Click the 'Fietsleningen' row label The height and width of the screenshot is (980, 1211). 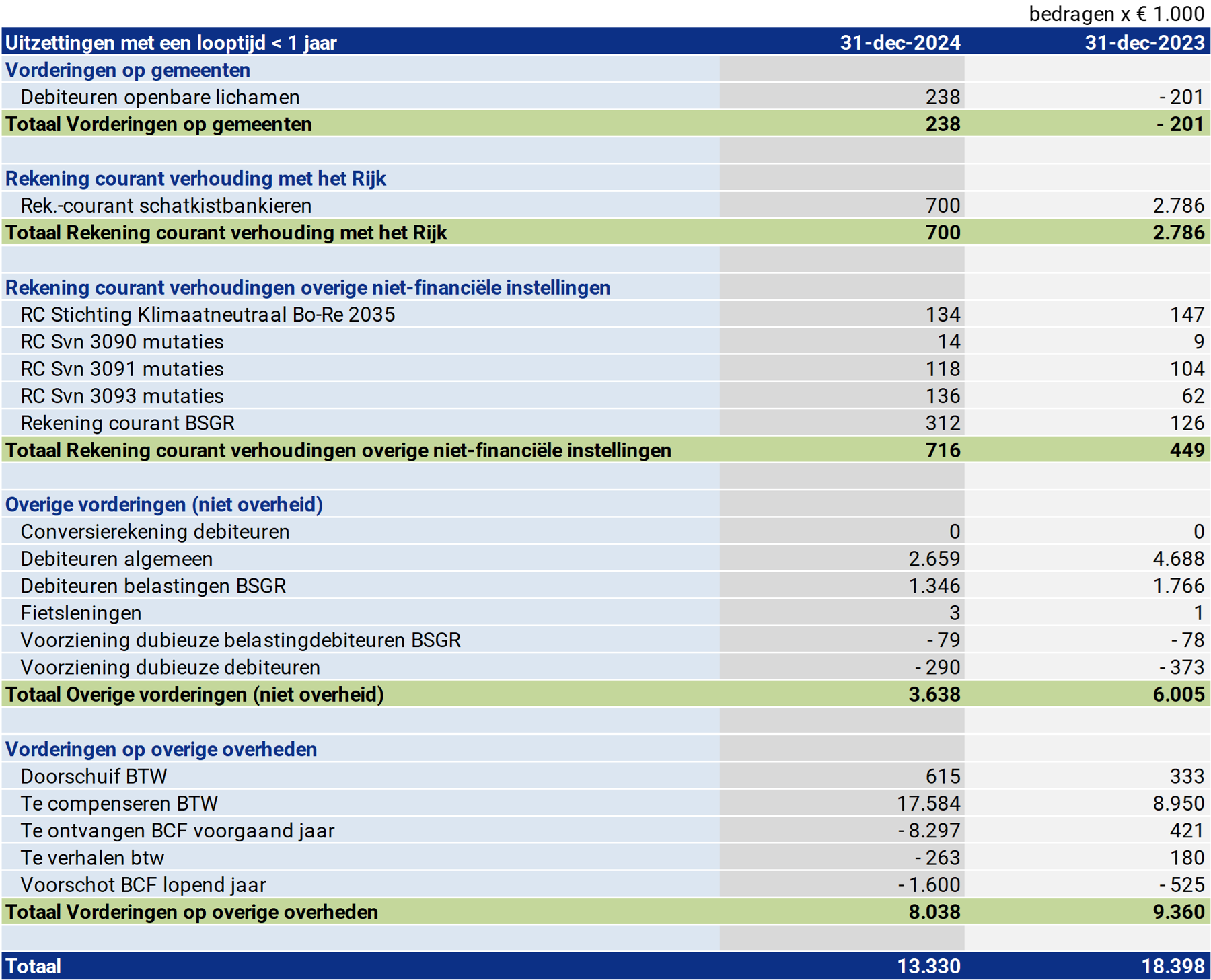(81, 613)
